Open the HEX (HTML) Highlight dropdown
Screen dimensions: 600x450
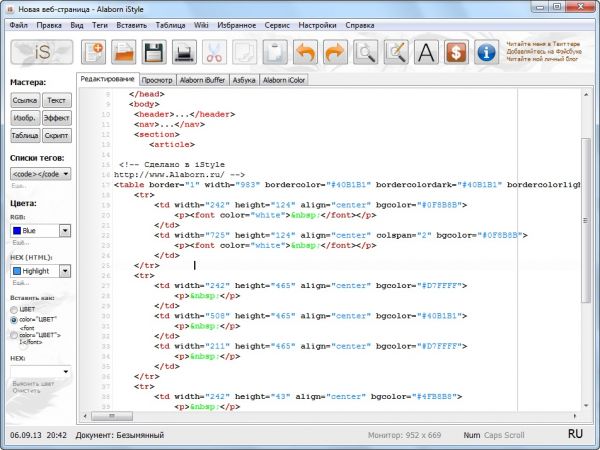64,271
